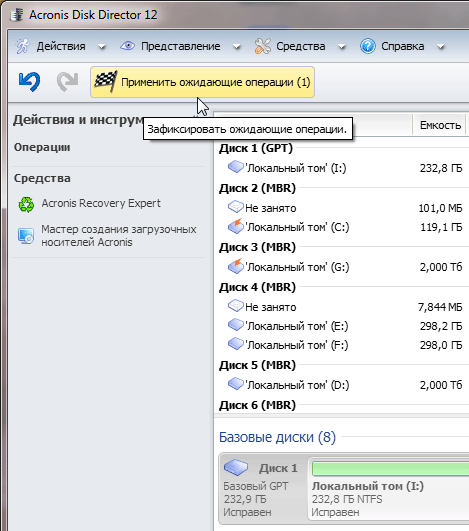Select row 'Локальный том' (E:)

click(x=342, y=326)
